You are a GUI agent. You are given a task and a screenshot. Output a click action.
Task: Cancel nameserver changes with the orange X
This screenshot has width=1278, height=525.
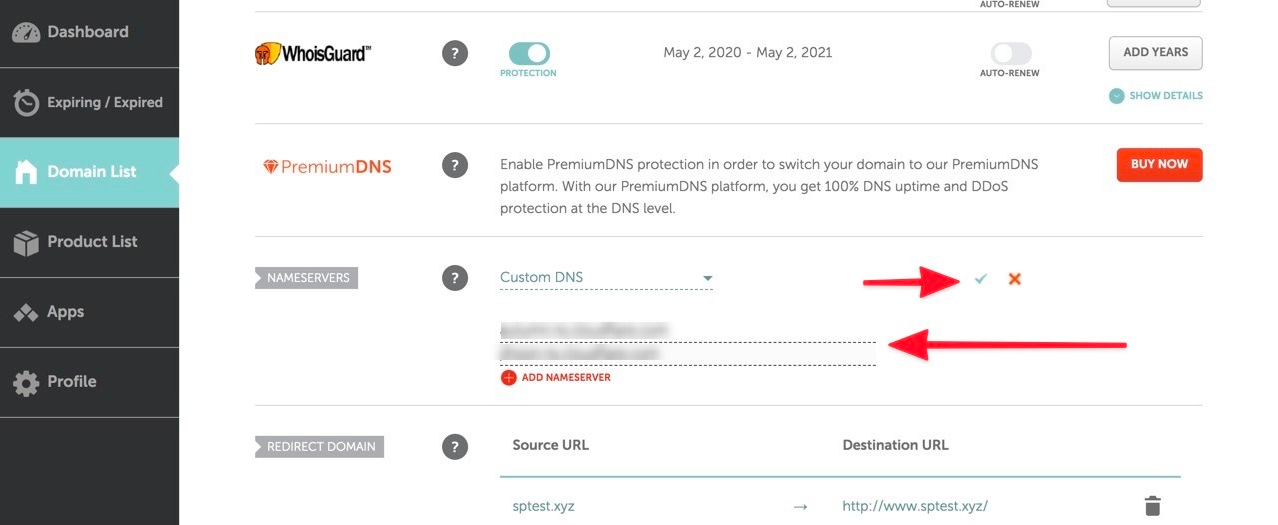(1014, 279)
